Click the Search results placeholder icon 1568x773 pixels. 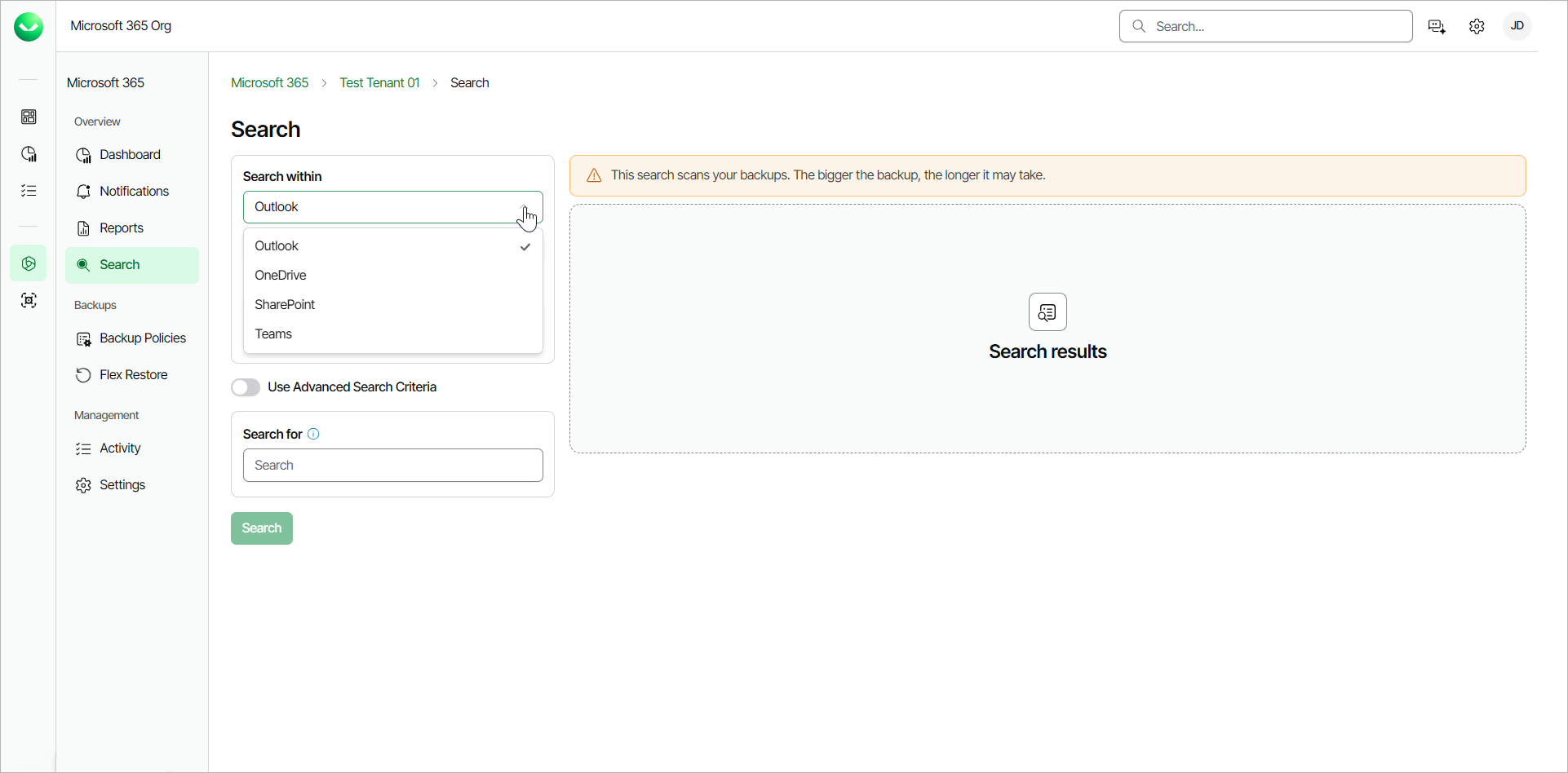pos(1048,311)
